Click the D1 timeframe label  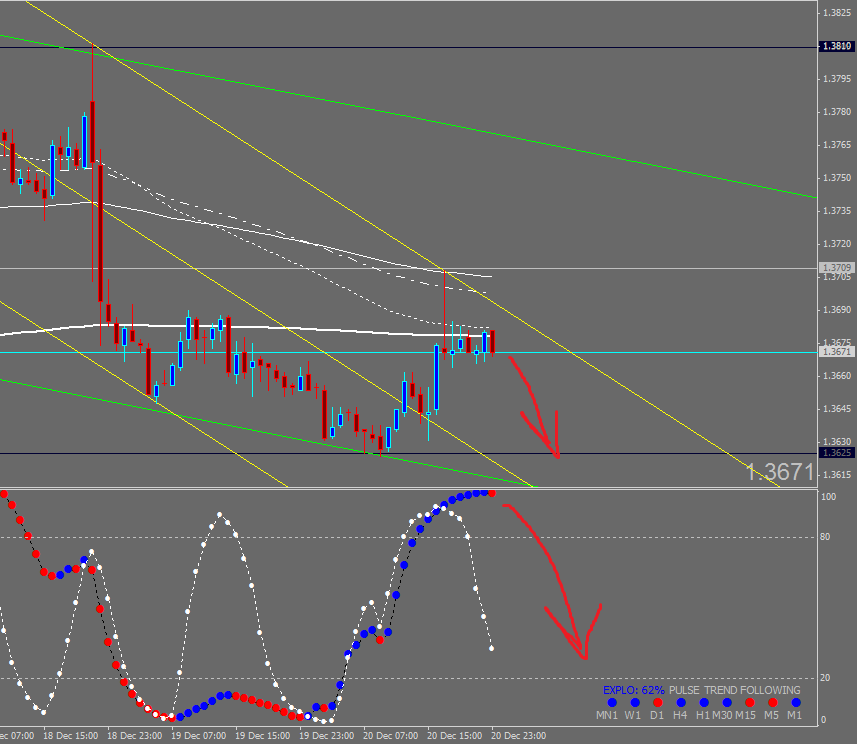657,715
